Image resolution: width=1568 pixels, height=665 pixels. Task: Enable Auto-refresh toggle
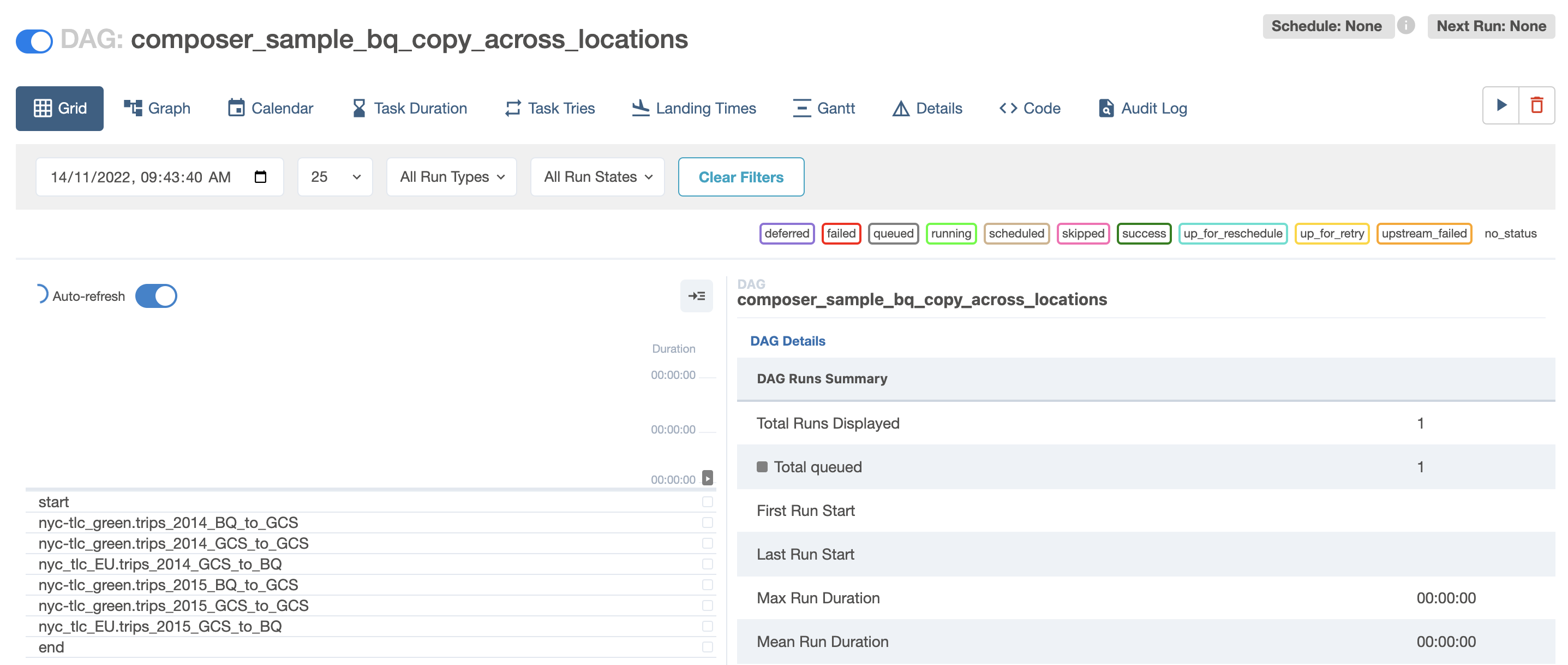click(156, 296)
